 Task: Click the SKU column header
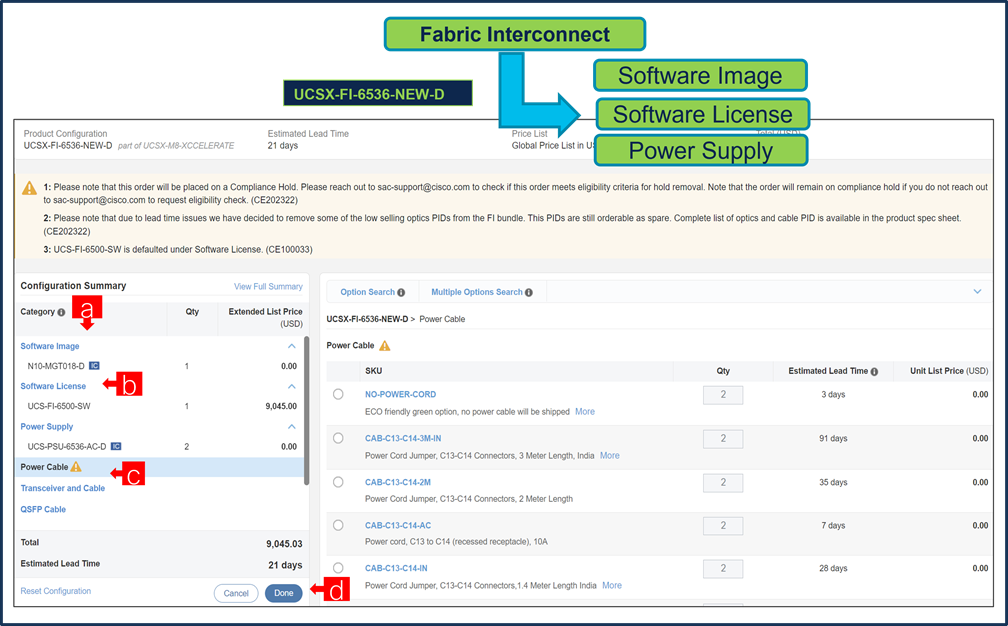374,371
